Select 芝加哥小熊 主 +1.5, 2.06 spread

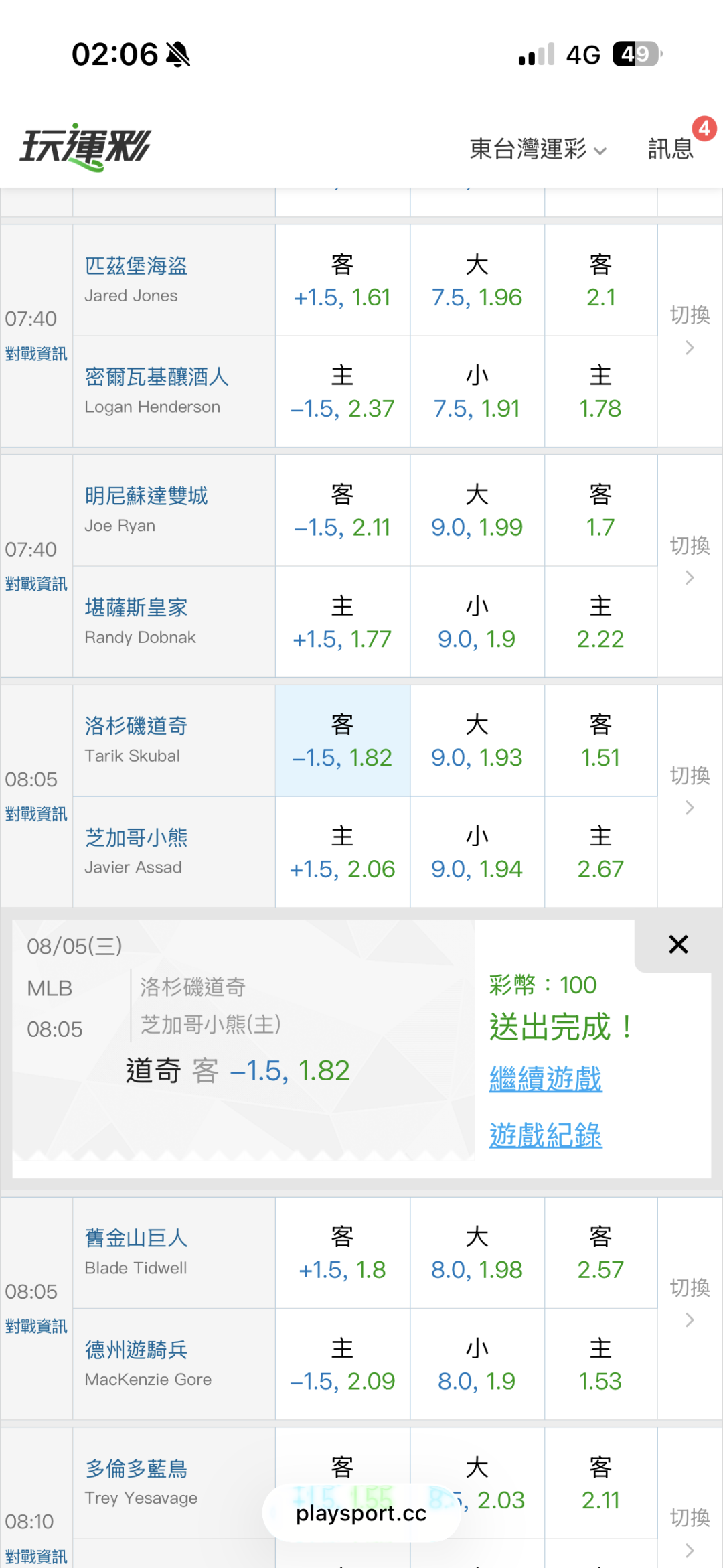tap(343, 852)
